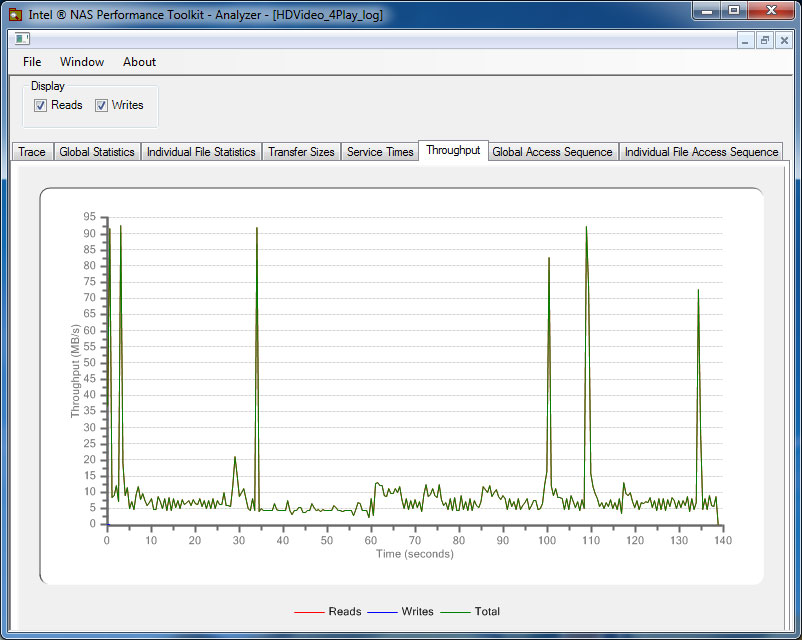Close the inner HDVideo_4Play_log document

click(x=784, y=40)
